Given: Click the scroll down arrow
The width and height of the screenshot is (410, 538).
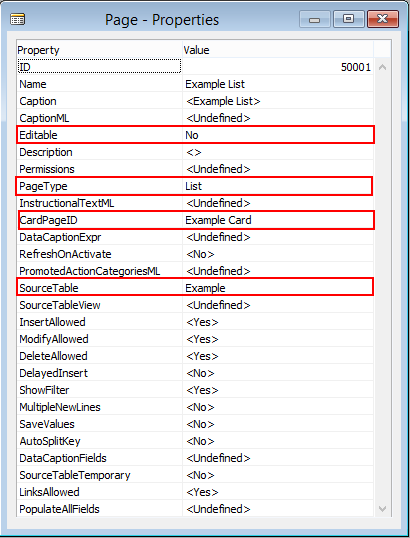Looking at the screenshot, I should (x=382, y=508).
